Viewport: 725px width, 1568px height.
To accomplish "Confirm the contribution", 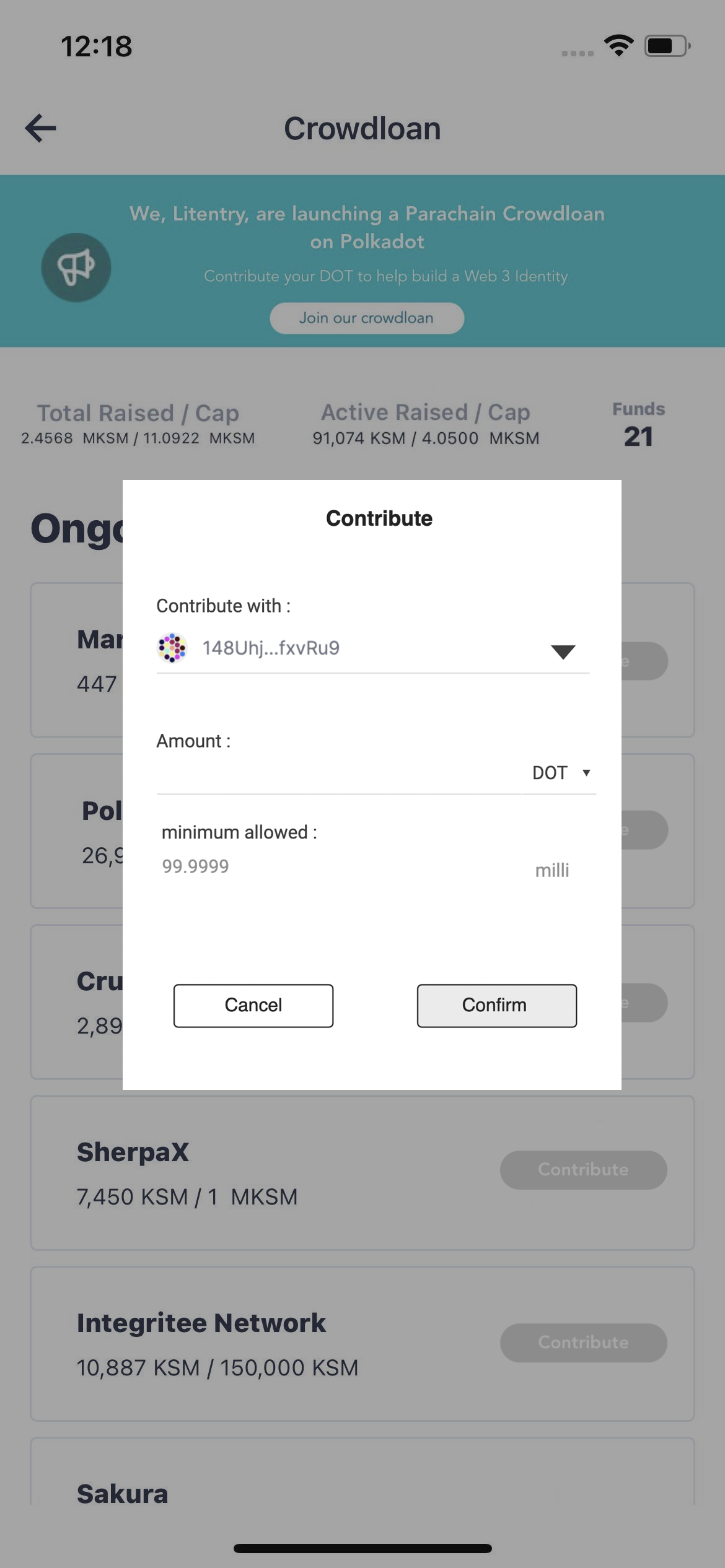I will point(496,1005).
